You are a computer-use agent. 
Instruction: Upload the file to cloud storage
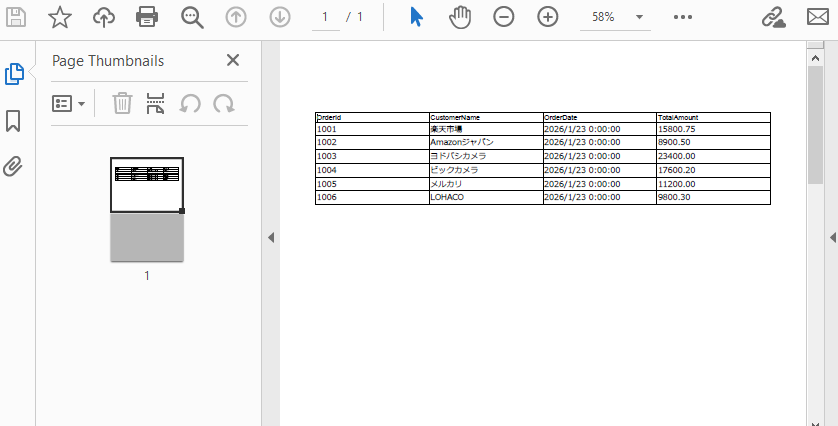[104, 17]
